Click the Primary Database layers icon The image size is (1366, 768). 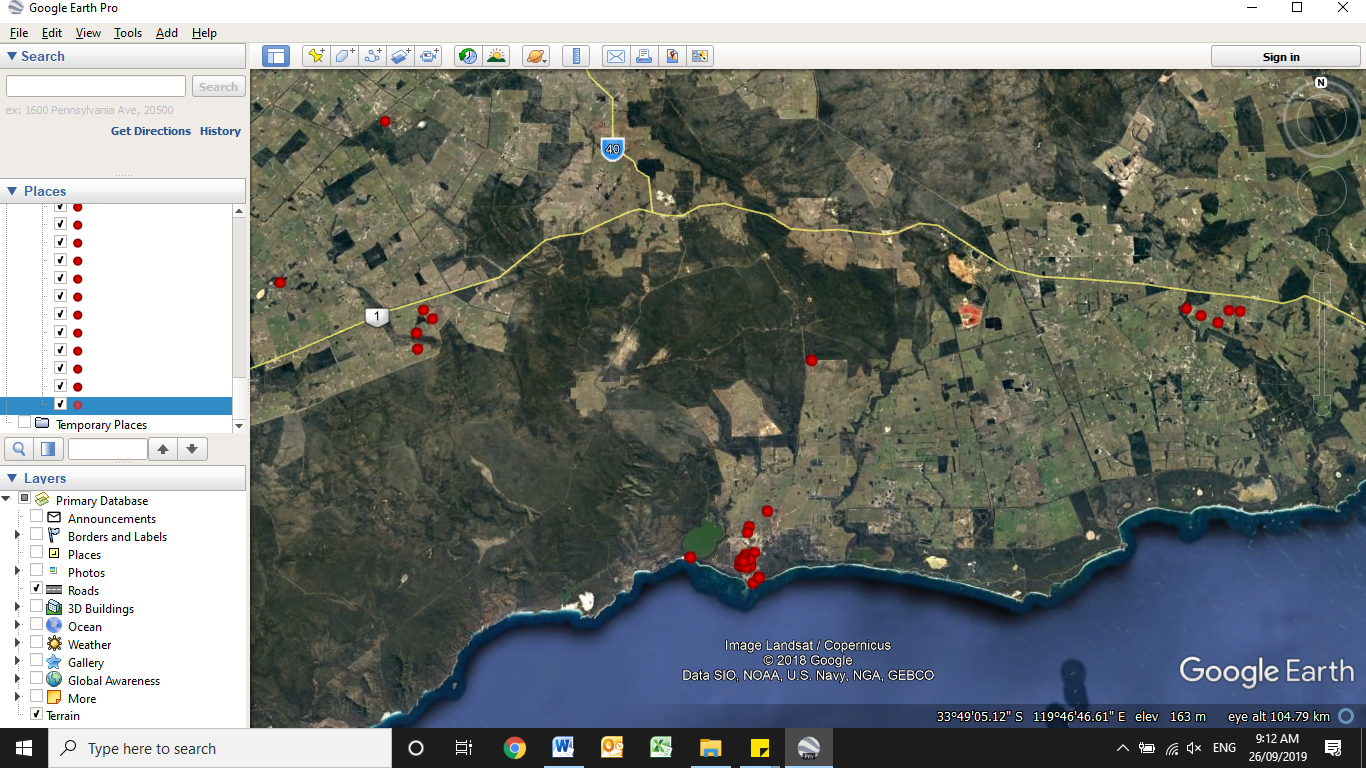click(x=42, y=500)
